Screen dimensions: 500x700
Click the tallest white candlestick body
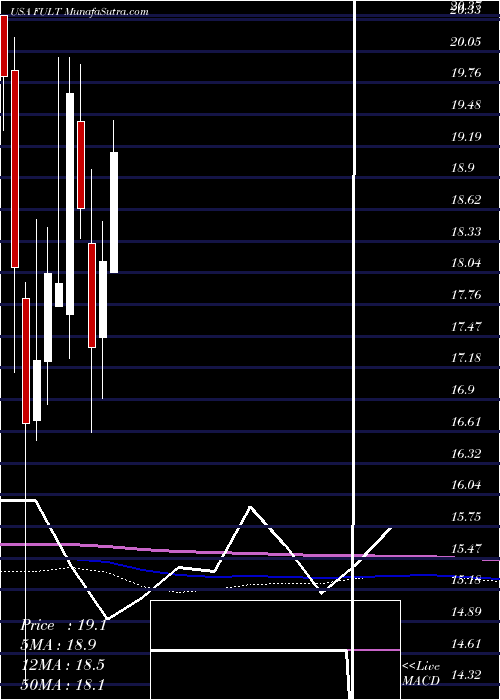(x=70, y=204)
